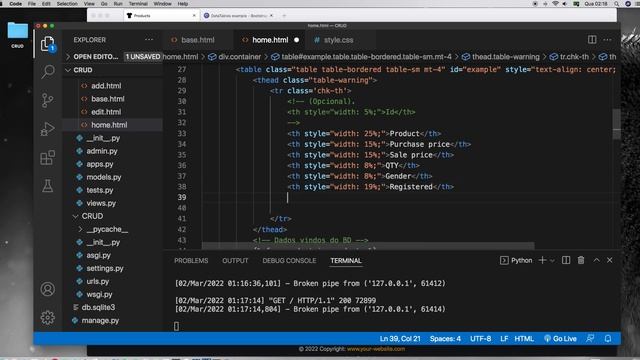Image resolution: width=640 pixels, height=360 pixels.
Task: Open the Problems panel tab
Action: 191,260
